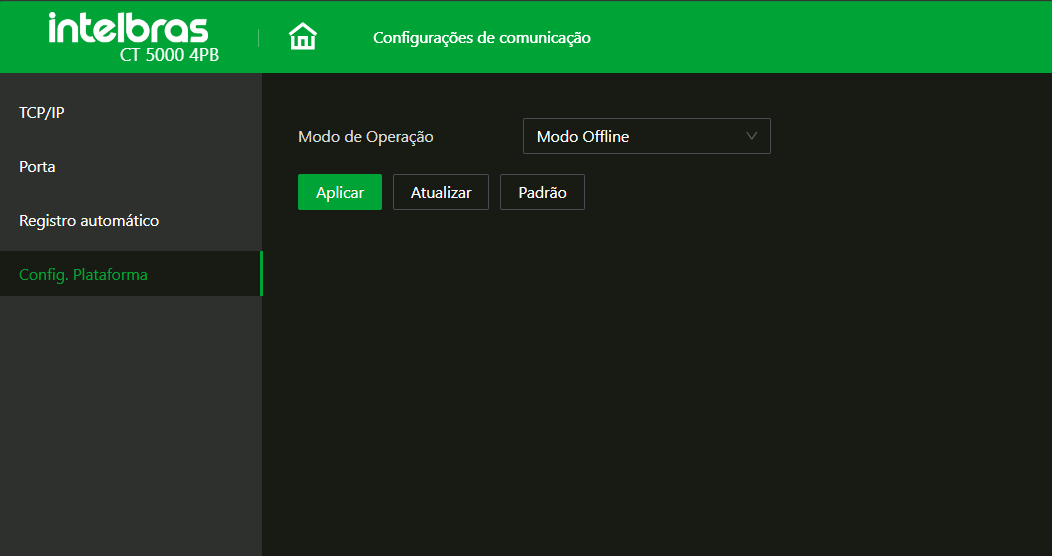Select the 'Modo Offline' text in combo box
This screenshot has width=1052, height=556.
pyautogui.click(x=583, y=137)
